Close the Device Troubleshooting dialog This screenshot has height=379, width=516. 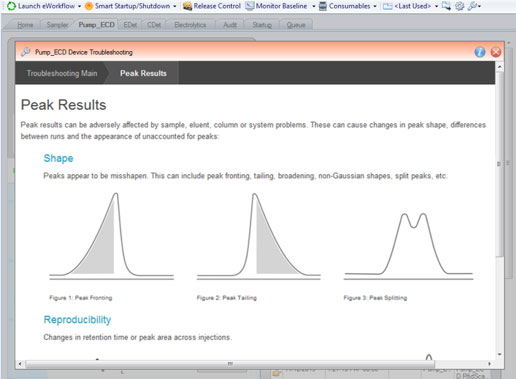[x=496, y=52]
